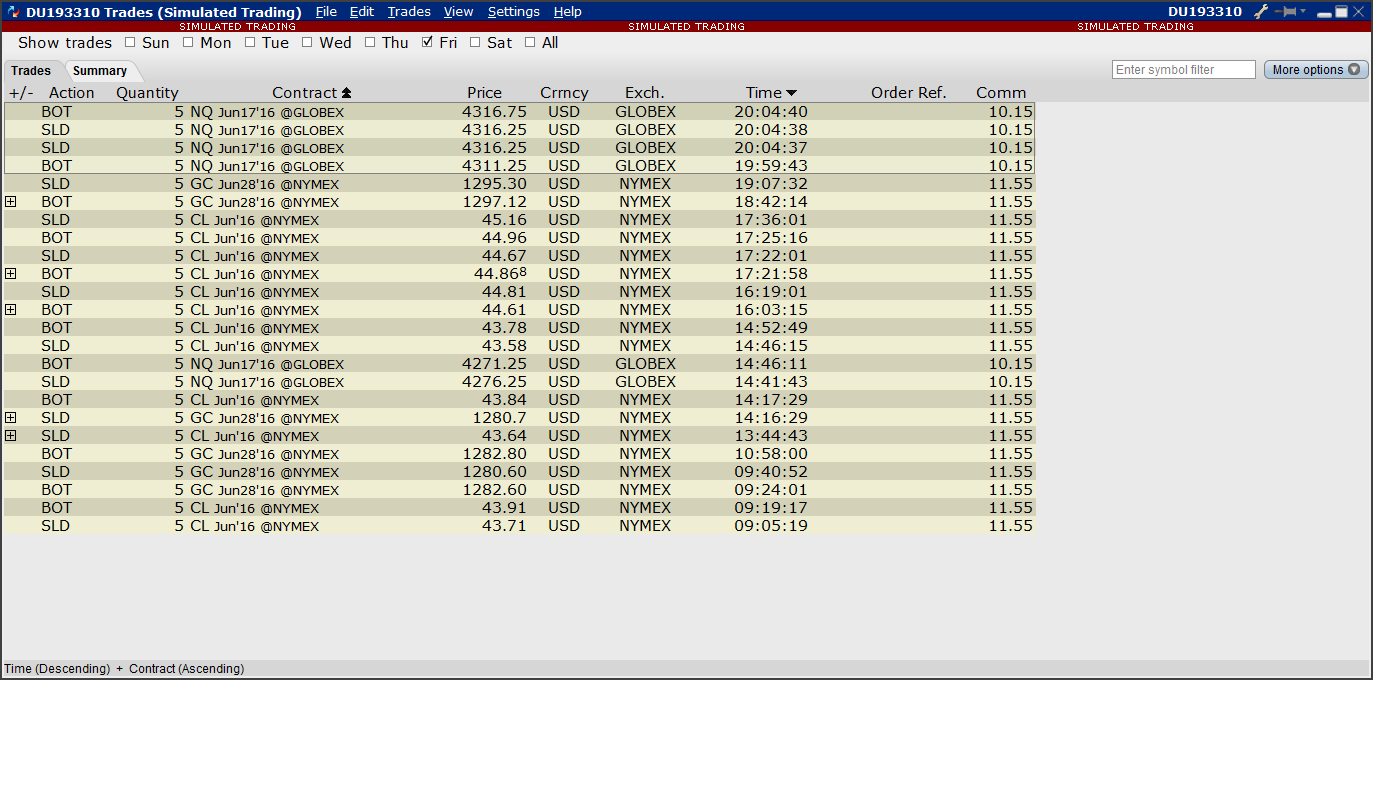This screenshot has width=1373, height=787.
Task: Expand the GC trade at 18:42:14
Action: click(11, 202)
